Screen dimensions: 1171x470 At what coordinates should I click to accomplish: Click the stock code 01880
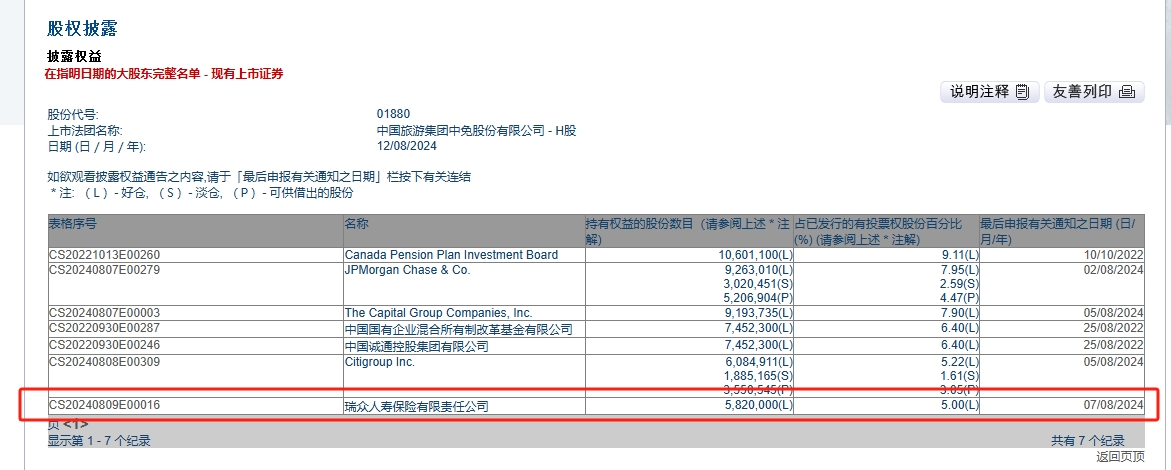pyautogui.click(x=393, y=115)
